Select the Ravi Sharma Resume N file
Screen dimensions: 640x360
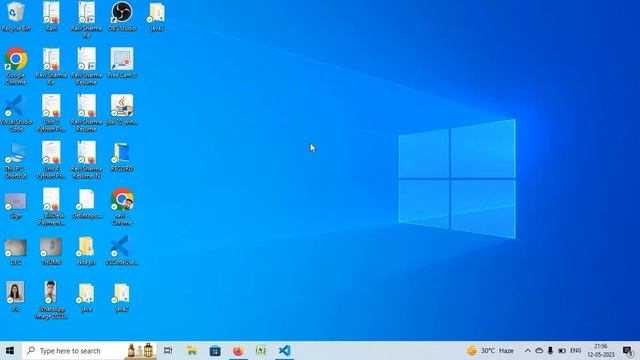click(86, 160)
